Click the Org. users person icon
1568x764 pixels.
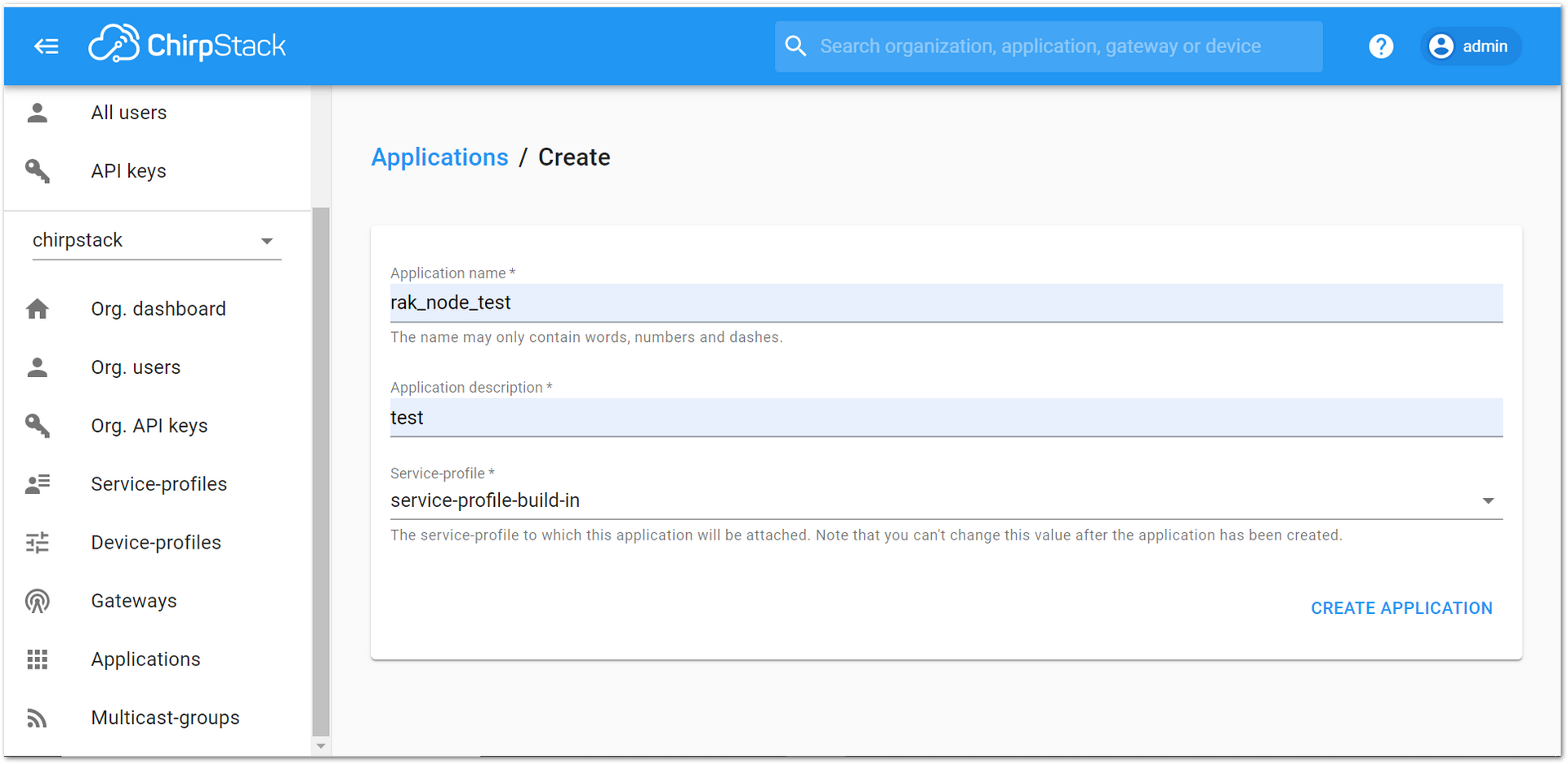point(38,367)
